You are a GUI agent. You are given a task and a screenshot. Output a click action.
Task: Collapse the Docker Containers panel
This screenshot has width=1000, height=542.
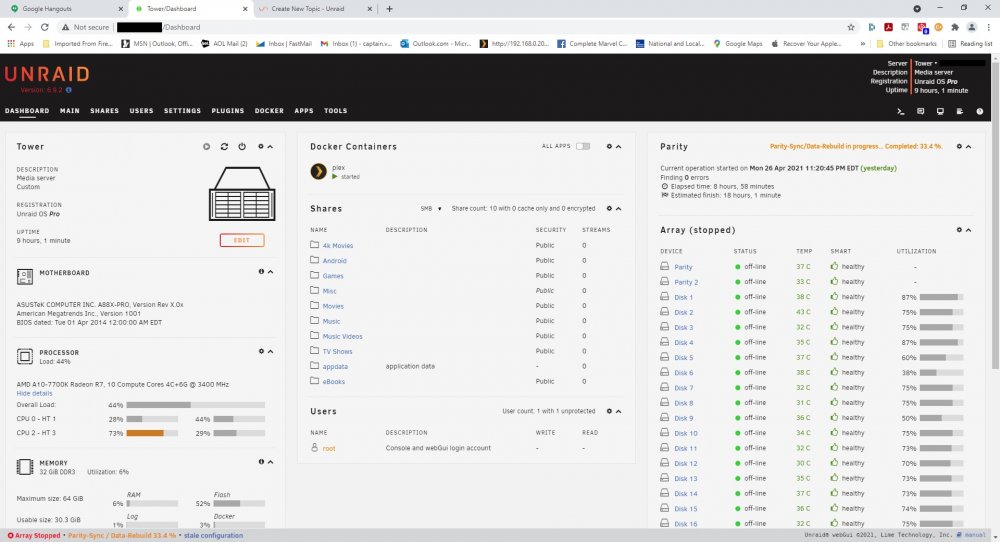pos(619,147)
